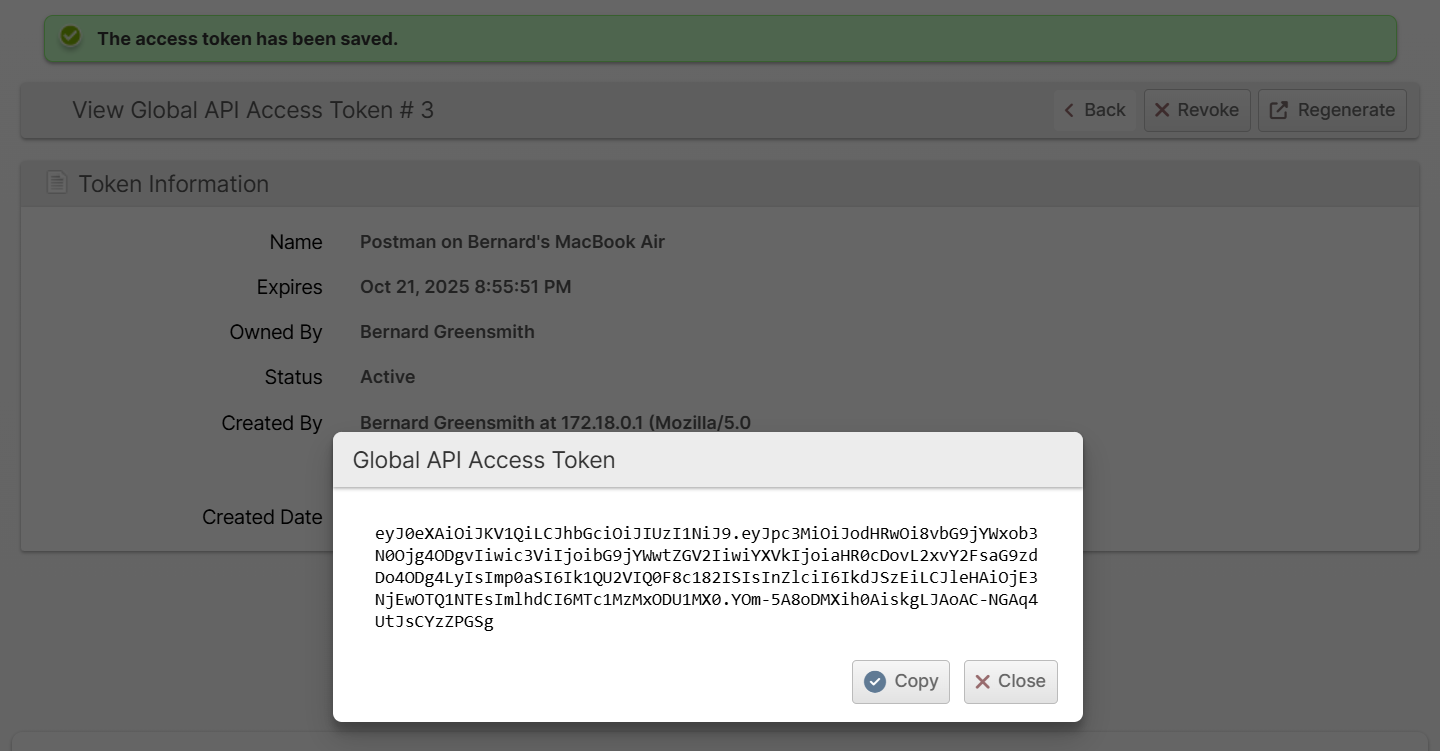Click the Token Information panel heading
The width and height of the screenshot is (1440, 751).
(174, 184)
